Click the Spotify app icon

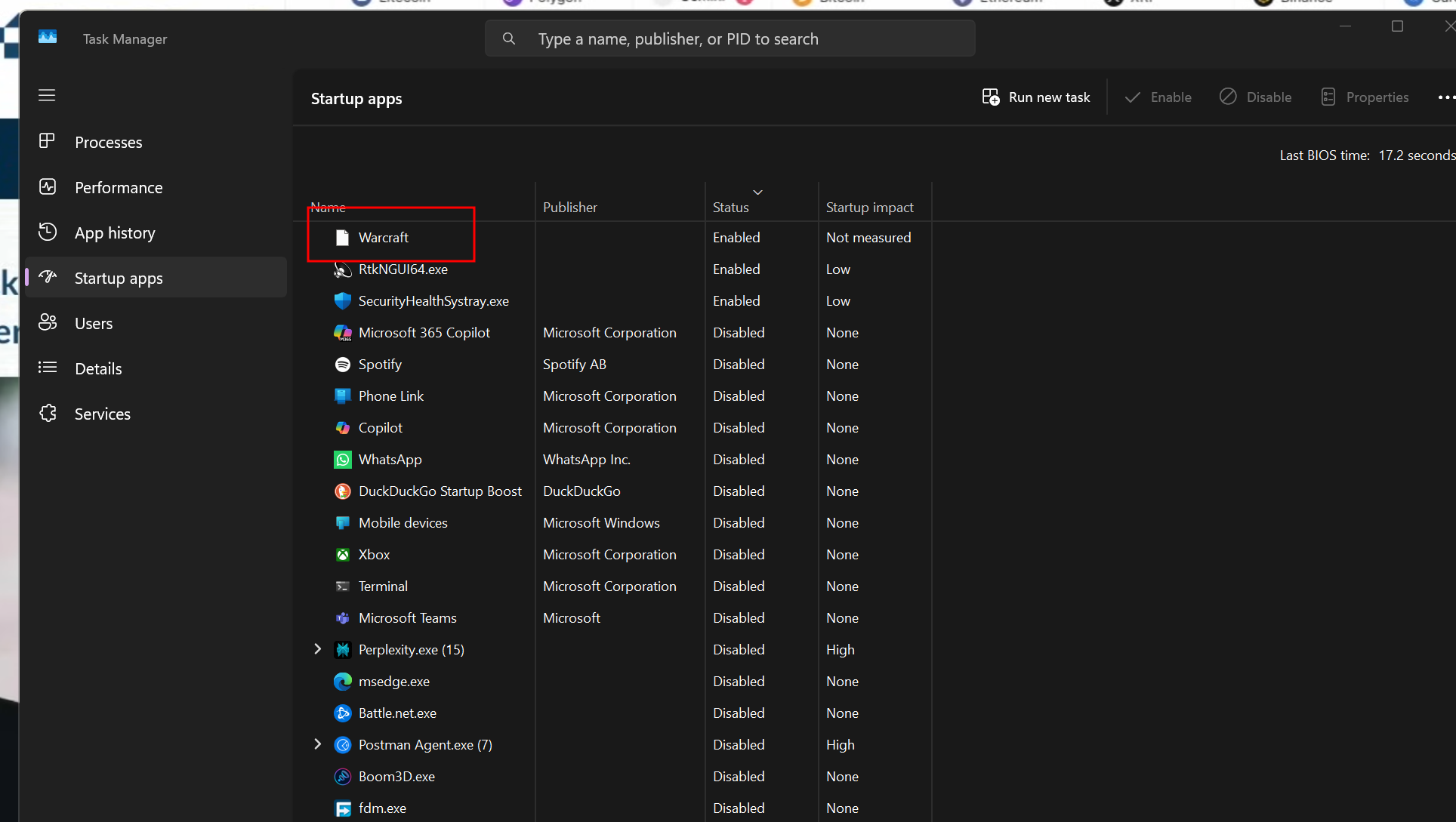[x=343, y=365]
